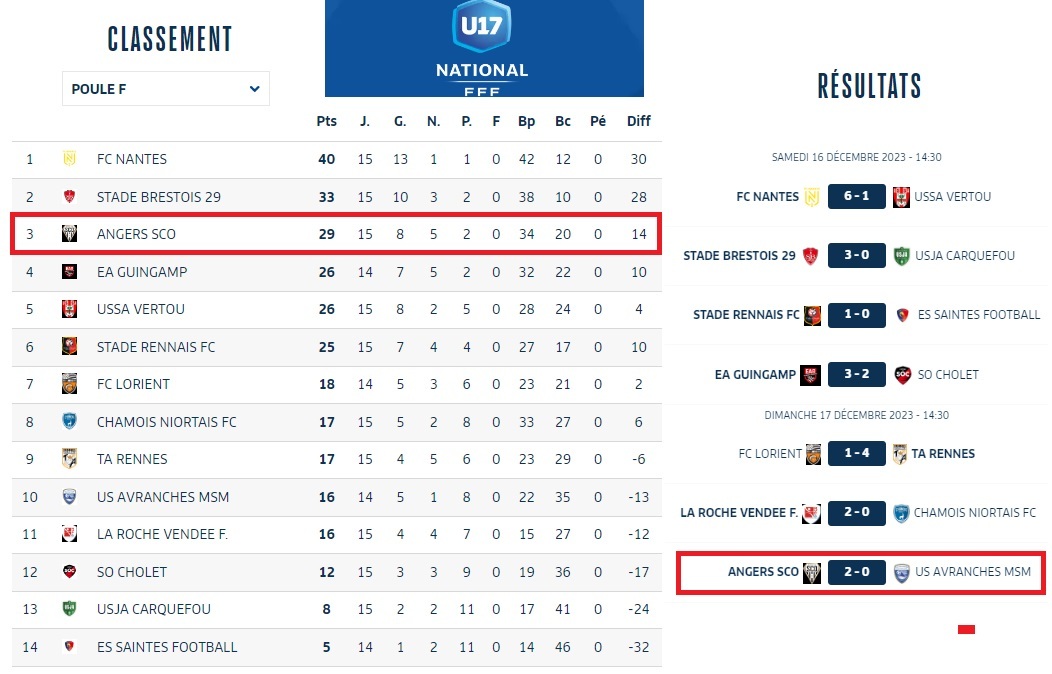Click the Angers SCO crest in standings
This screenshot has width=1052, height=674.
70,234
